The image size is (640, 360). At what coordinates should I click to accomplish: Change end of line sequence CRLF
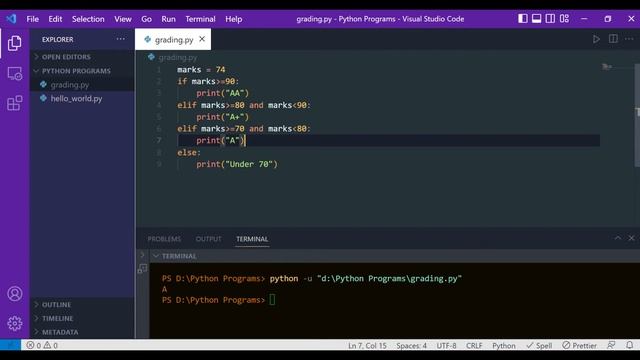tap(474, 345)
